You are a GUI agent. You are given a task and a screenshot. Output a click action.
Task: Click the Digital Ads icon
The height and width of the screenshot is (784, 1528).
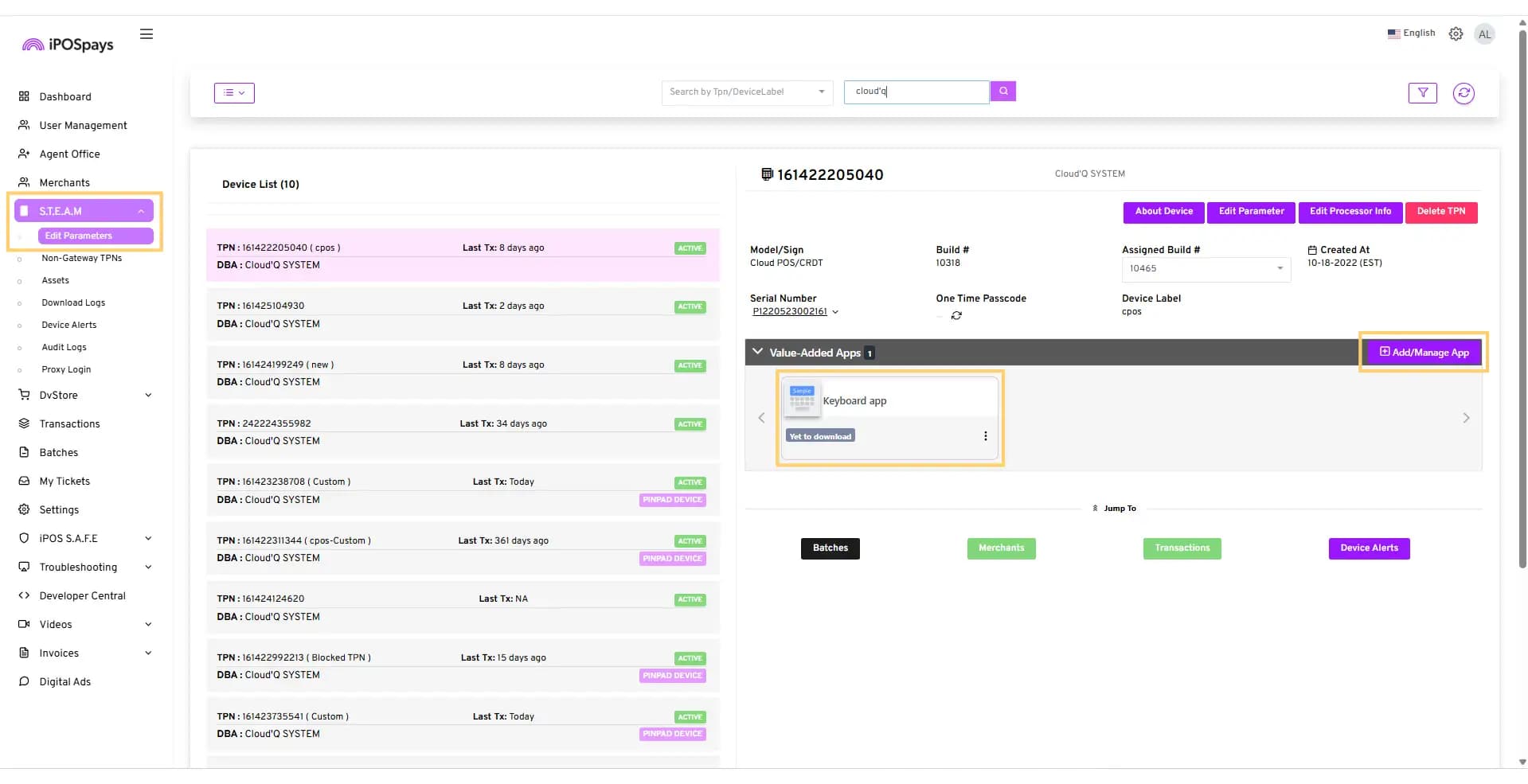point(24,681)
